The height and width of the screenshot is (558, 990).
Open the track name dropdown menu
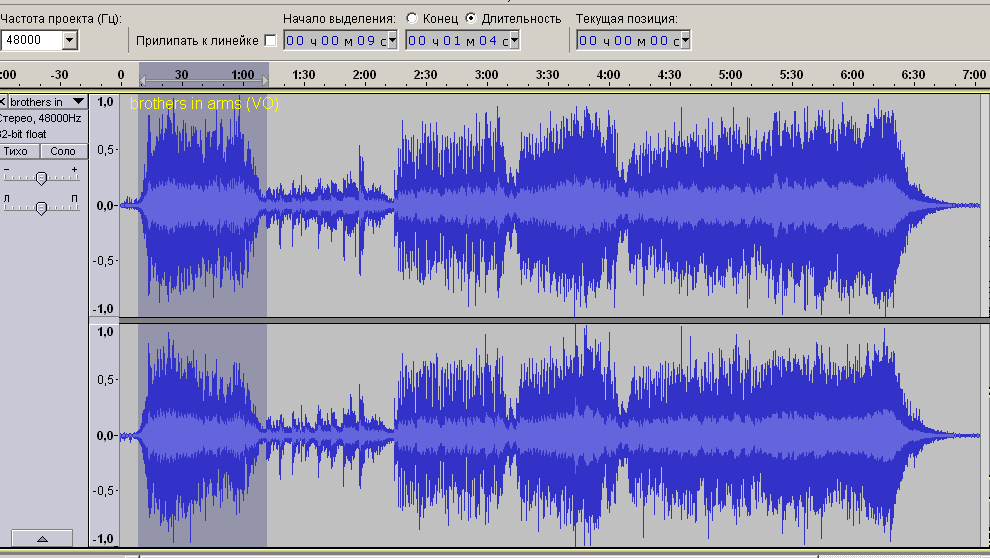click(x=78, y=102)
